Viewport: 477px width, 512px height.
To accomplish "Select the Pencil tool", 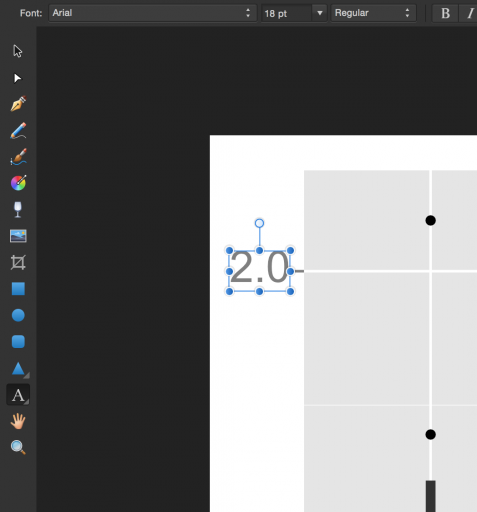I will click(18, 130).
